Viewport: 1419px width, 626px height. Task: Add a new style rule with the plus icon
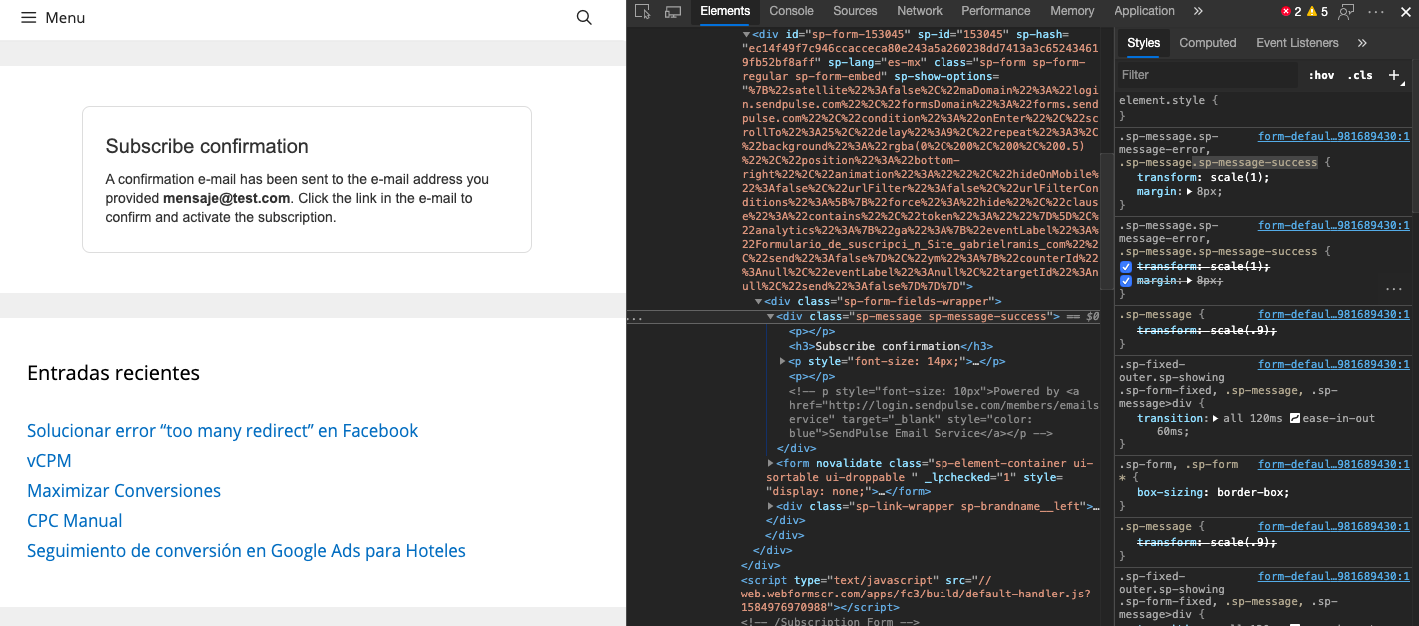(1394, 75)
